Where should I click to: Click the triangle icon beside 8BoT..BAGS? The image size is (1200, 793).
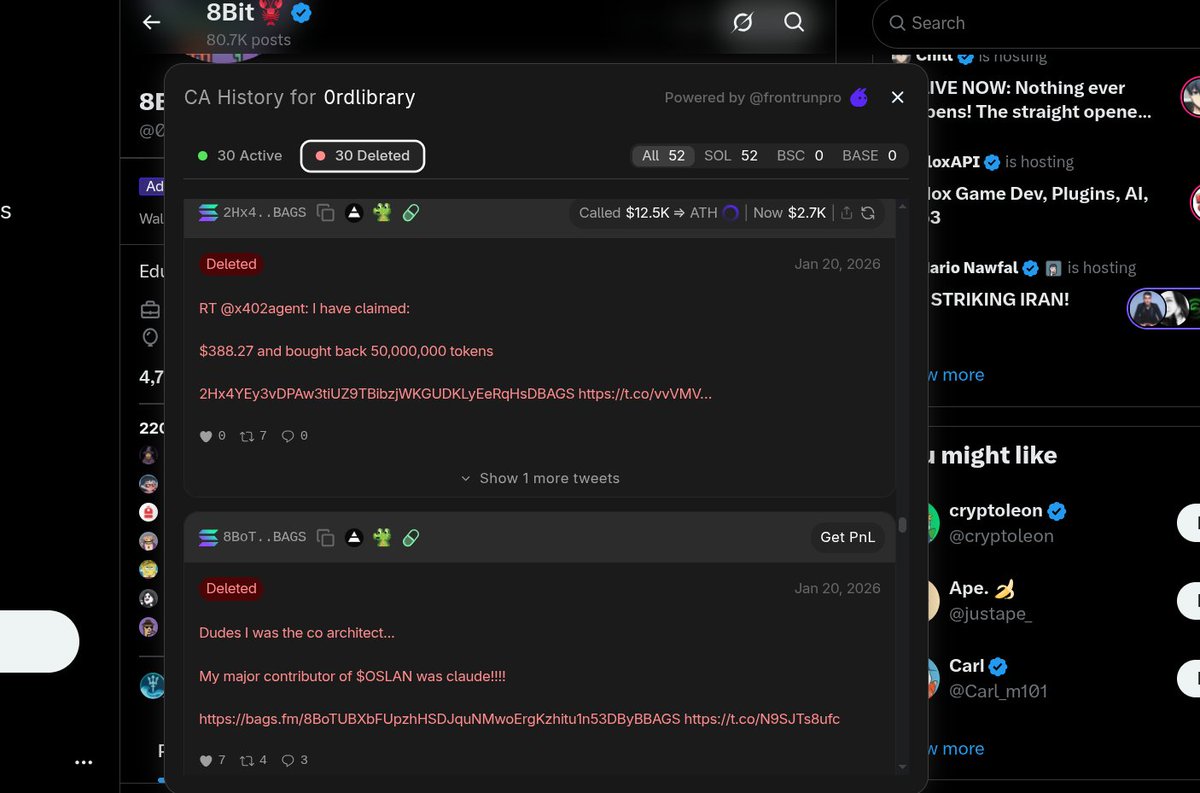tap(353, 537)
